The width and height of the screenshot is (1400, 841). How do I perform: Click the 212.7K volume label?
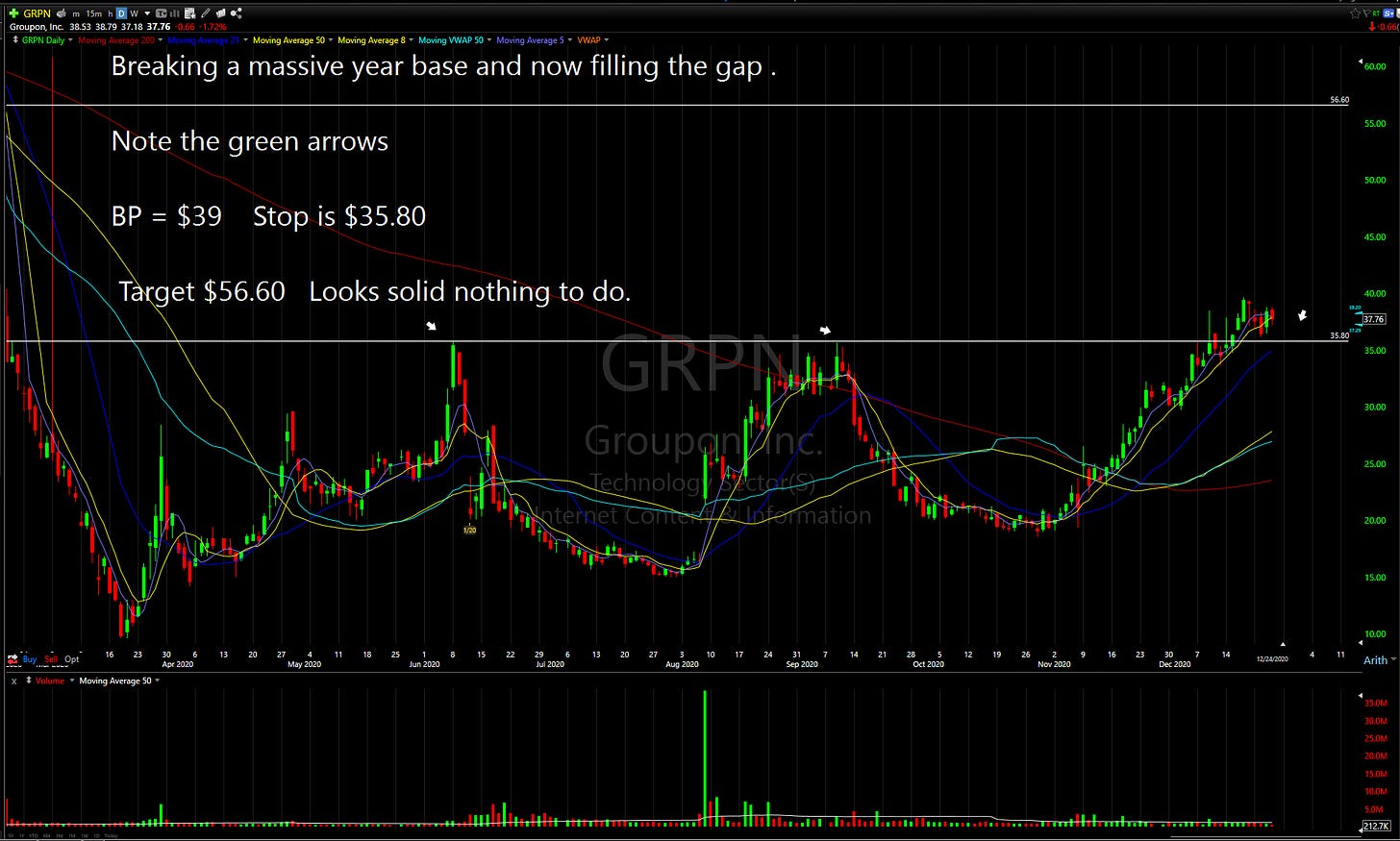(x=1376, y=827)
